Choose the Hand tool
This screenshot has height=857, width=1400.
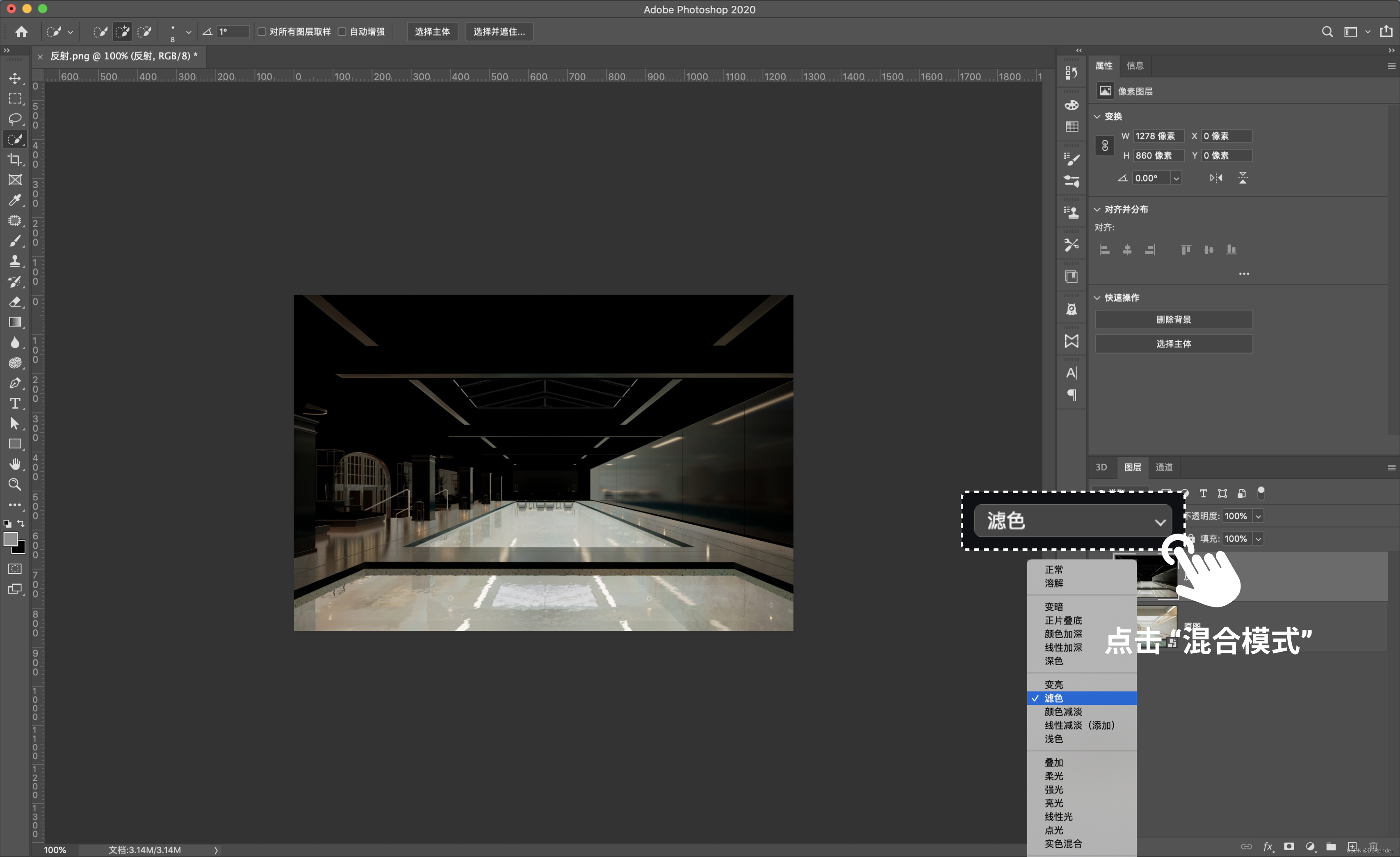[x=15, y=464]
